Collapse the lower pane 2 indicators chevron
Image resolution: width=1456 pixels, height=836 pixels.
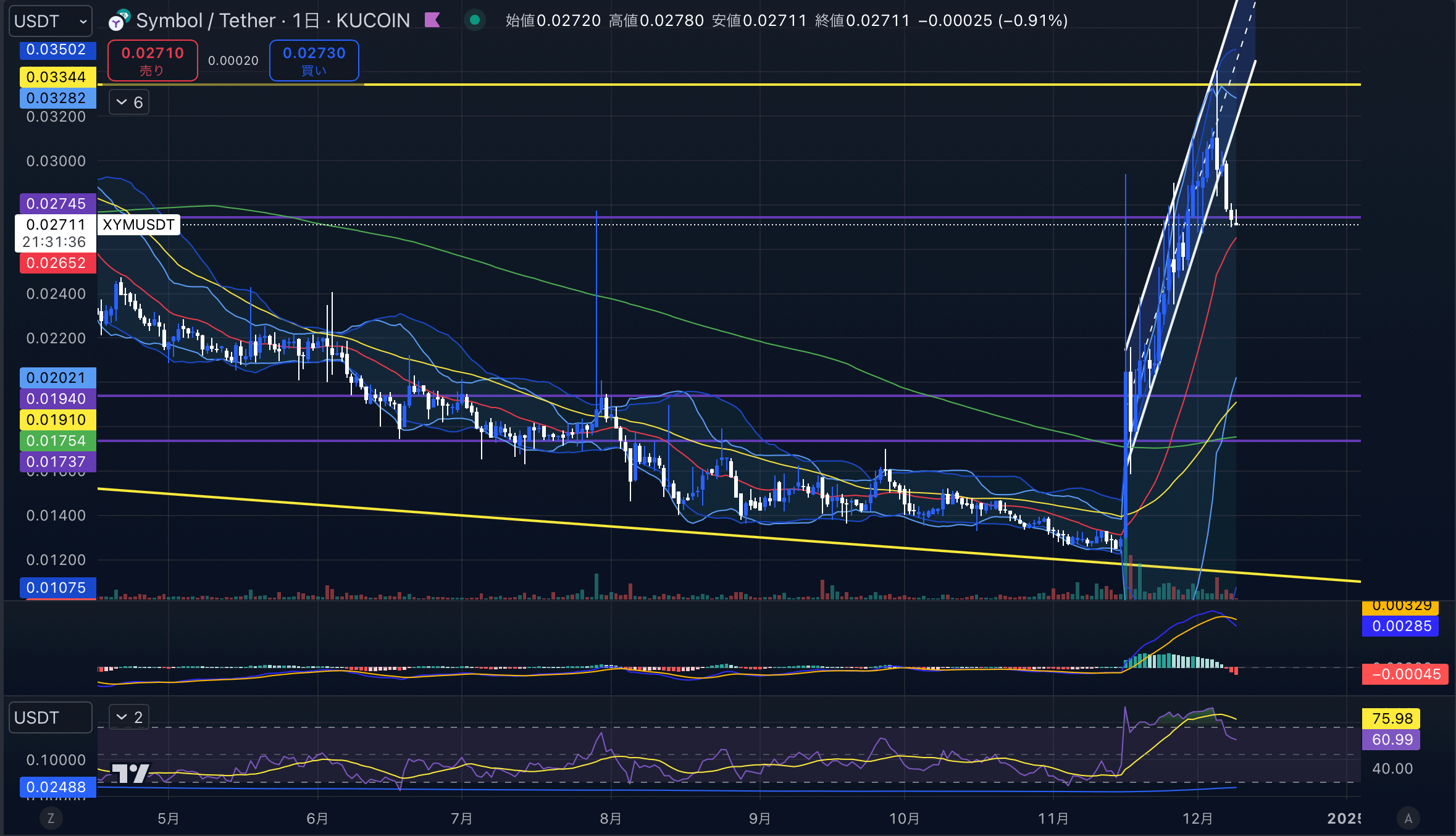(129, 717)
